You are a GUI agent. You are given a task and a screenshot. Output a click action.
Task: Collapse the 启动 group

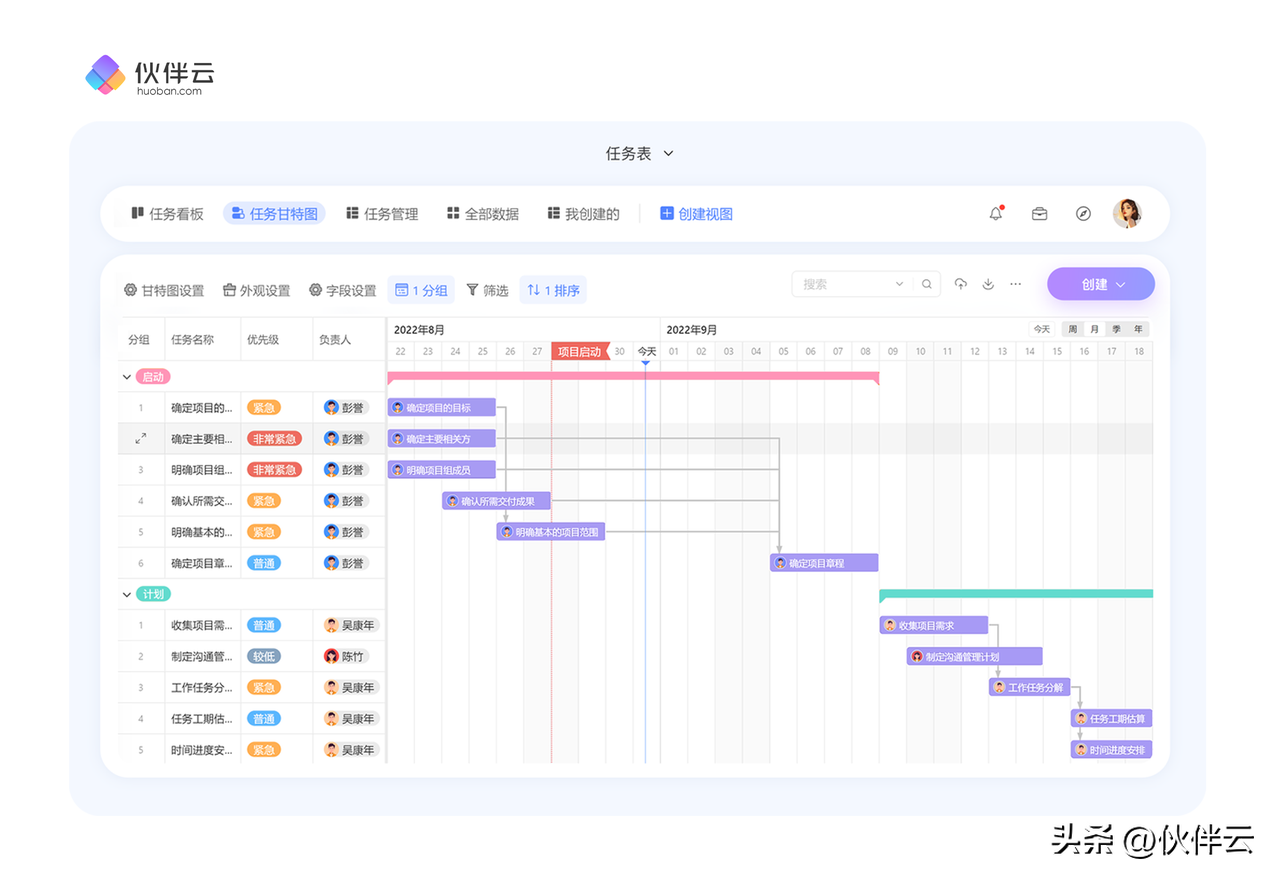(127, 377)
